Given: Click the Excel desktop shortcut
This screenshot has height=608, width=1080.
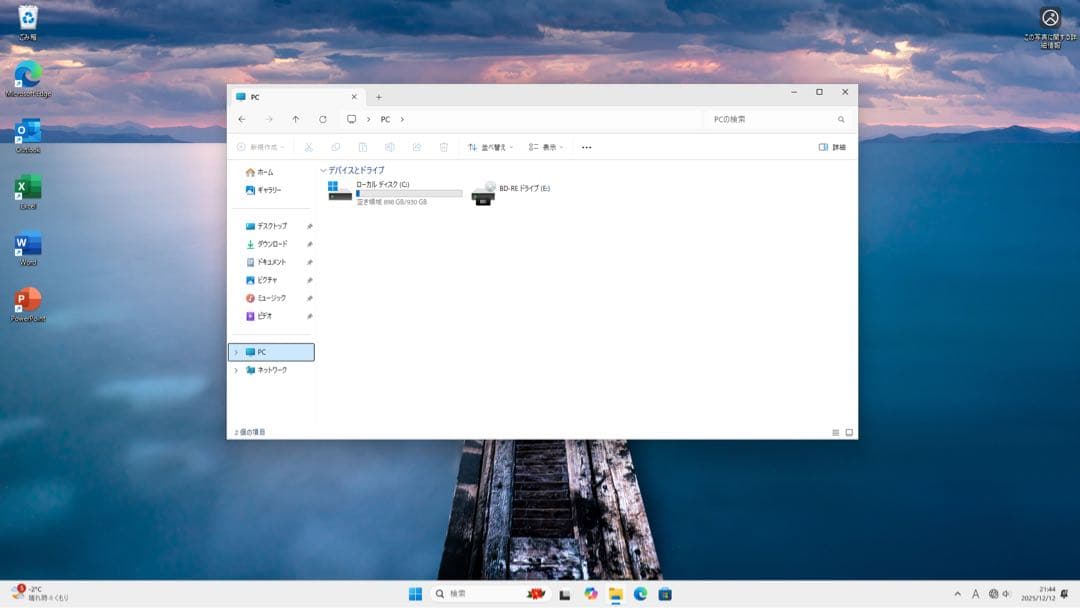Looking at the screenshot, I should [28, 189].
